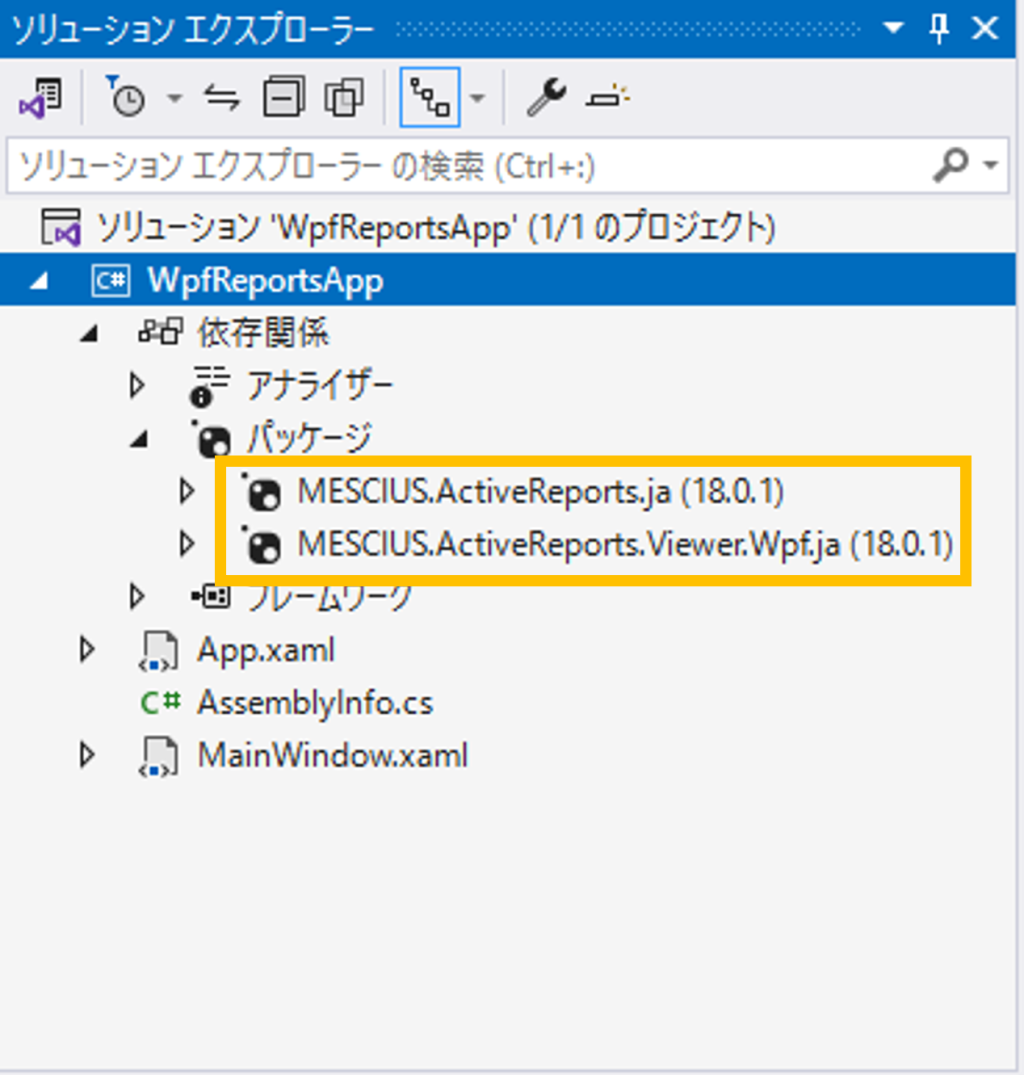Open the window position dropdown in title bar
This screenshot has width=1024, height=1075.
click(x=893, y=28)
